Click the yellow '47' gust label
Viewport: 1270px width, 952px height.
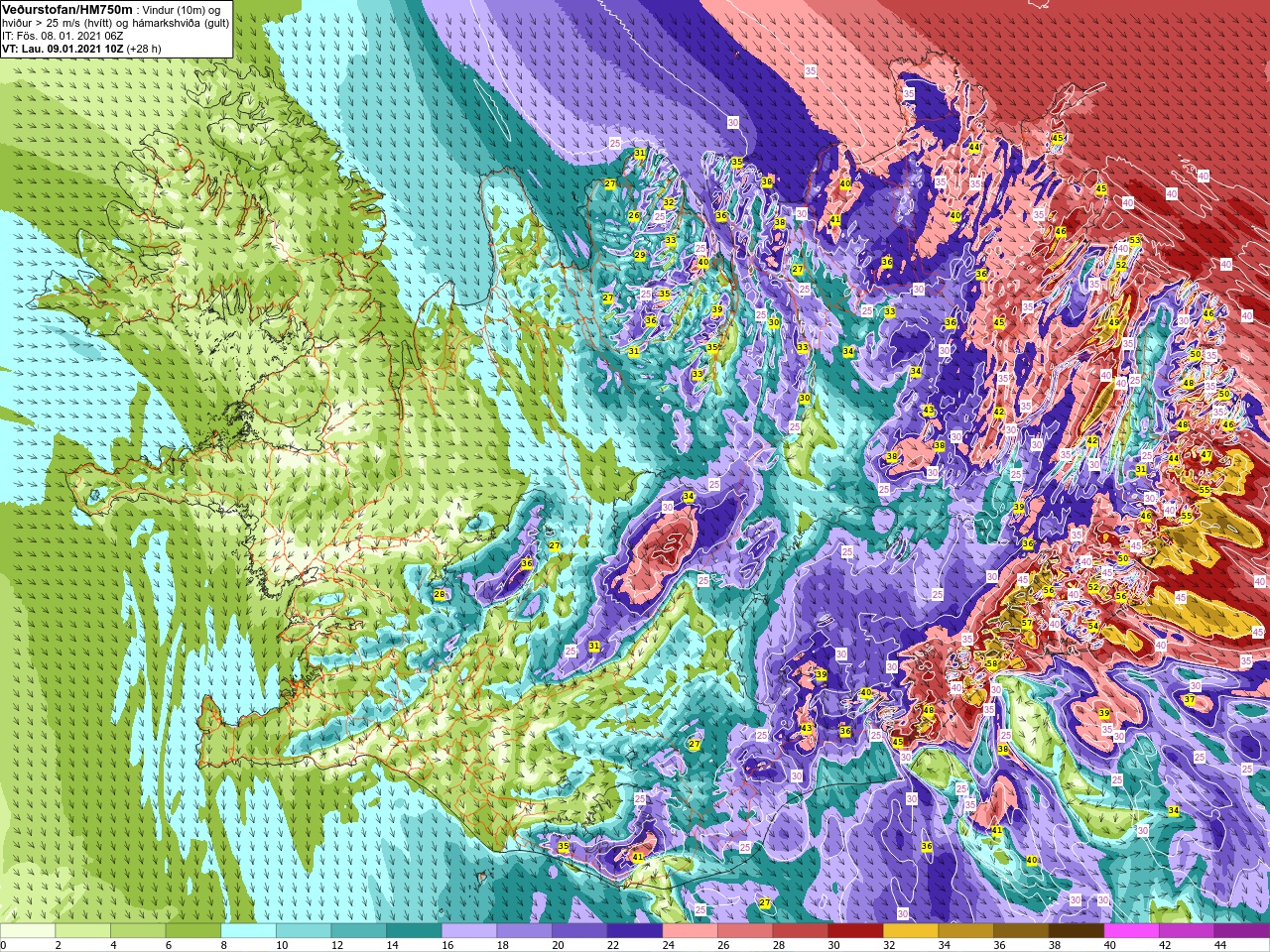[x=1206, y=456]
